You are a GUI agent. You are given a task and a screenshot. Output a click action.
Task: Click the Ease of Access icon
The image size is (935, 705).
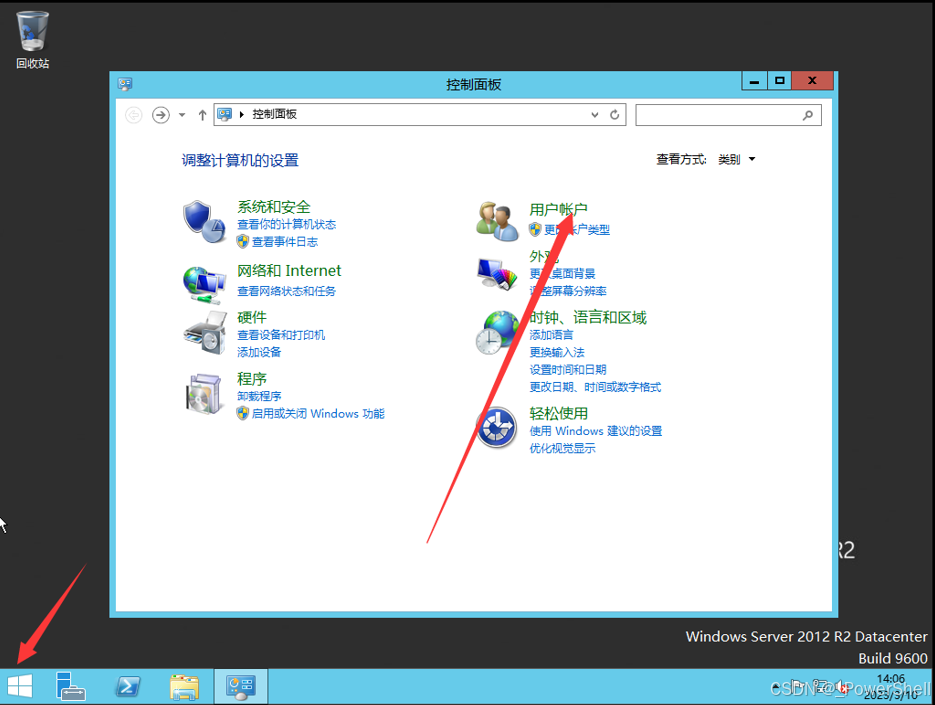tap(496, 427)
